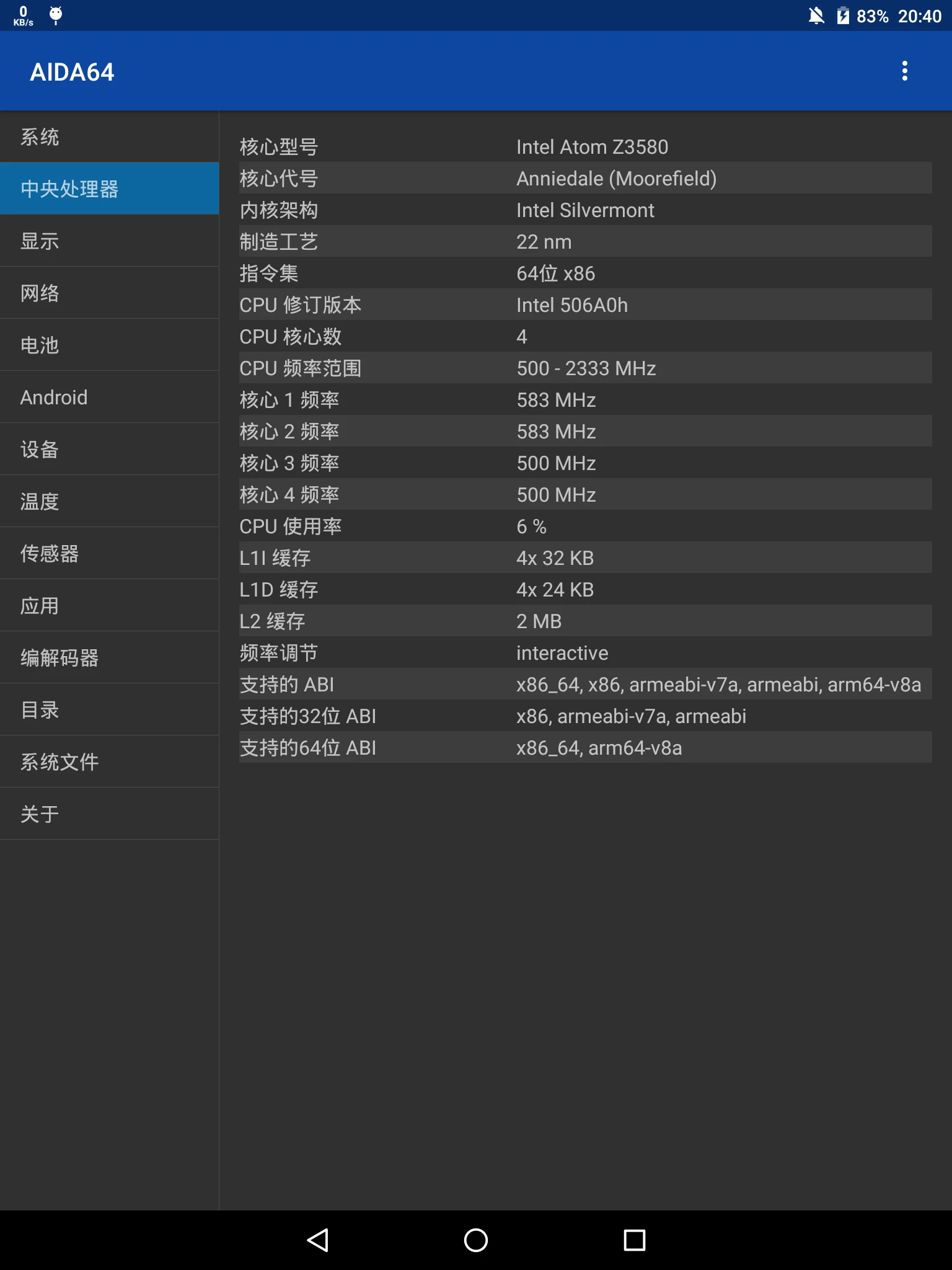Open the 网络 section
The height and width of the screenshot is (1270, 952).
[x=109, y=293]
